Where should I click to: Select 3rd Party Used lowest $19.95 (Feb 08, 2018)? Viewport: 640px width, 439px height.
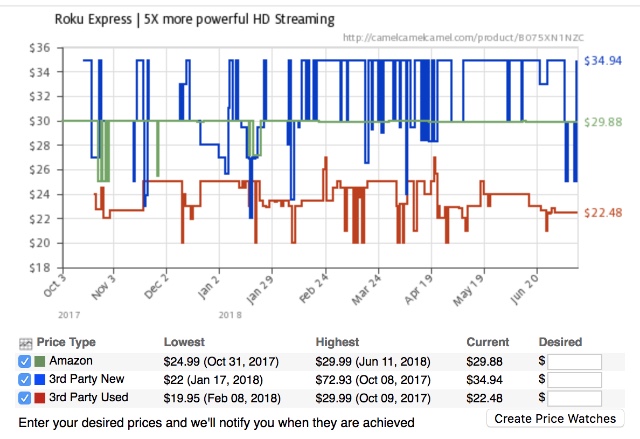[222, 398]
